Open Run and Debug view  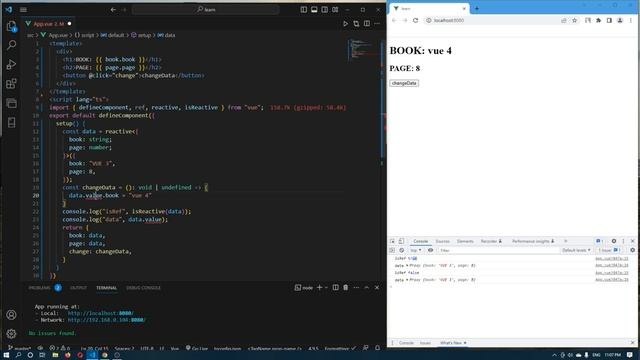click(x=11, y=64)
